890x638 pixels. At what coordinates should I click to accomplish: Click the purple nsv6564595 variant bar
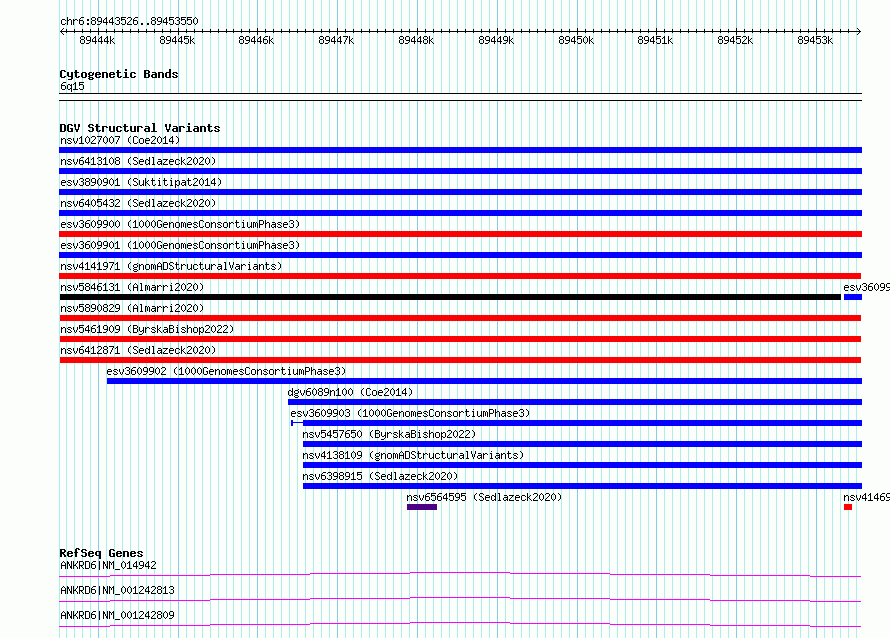pos(422,507)
